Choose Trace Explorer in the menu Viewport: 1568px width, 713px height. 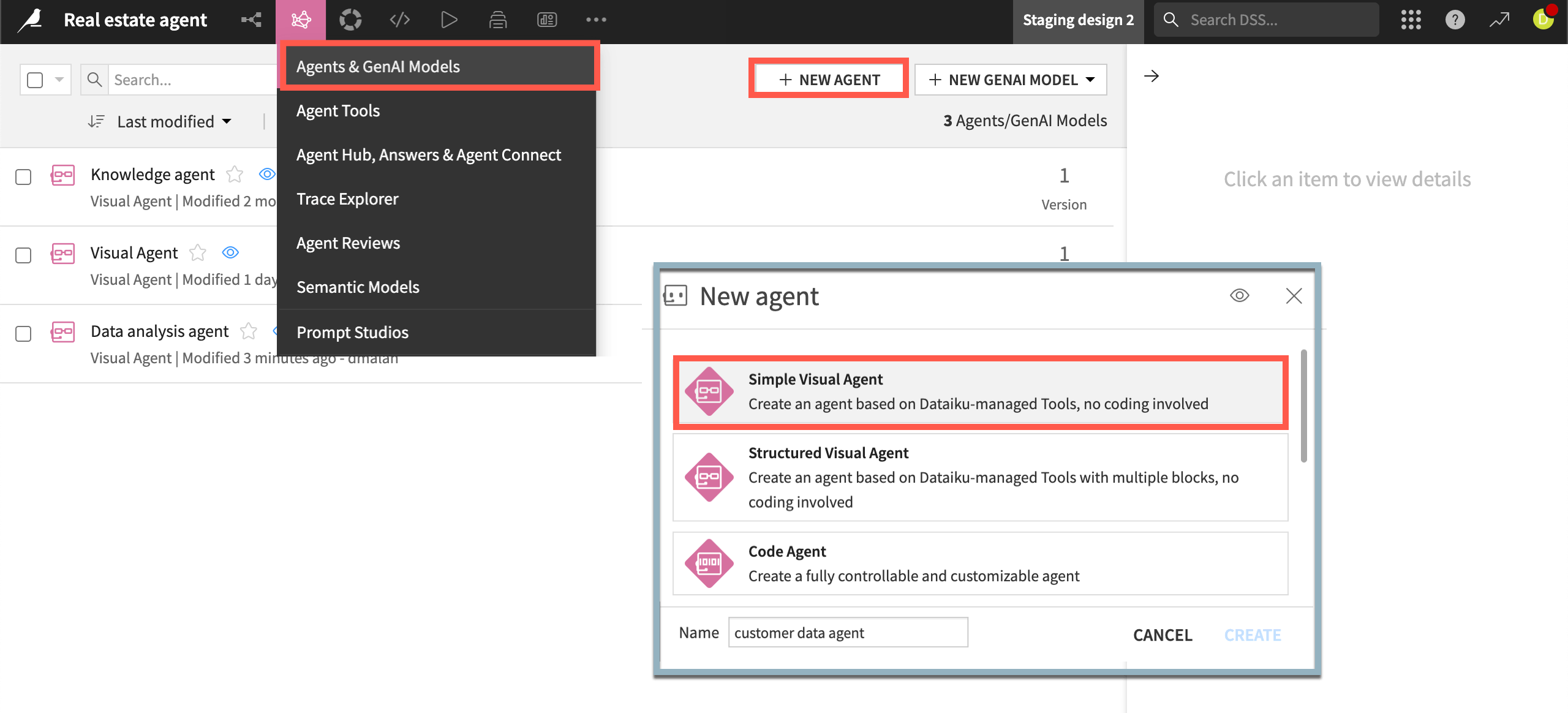tap(347, 198)
